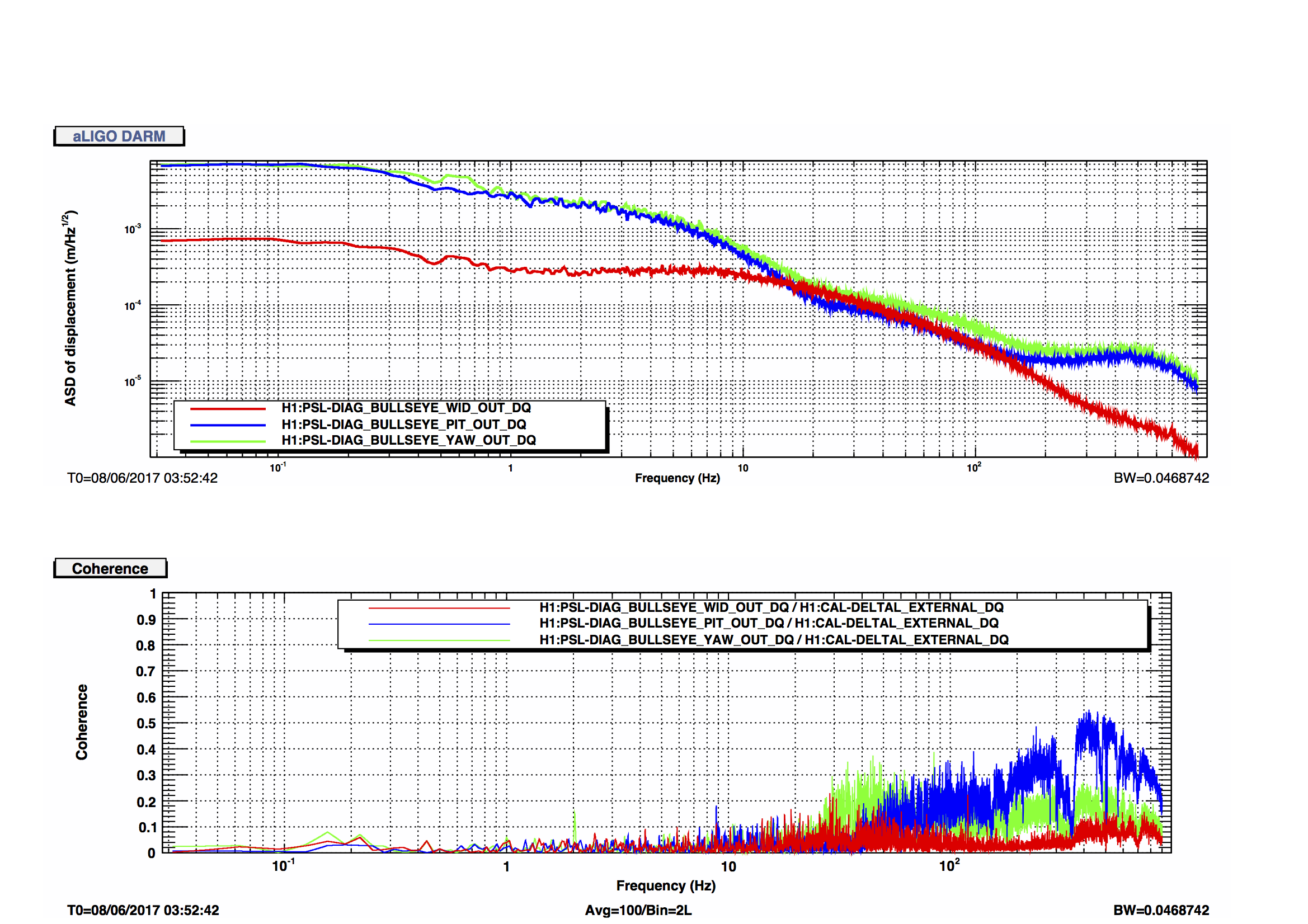Select the H1:PSL-DIAG_BULLSEYE_WID_OUT_DQ legend entry
Viewport: 1308px width, 924px height.
point(406,408)
